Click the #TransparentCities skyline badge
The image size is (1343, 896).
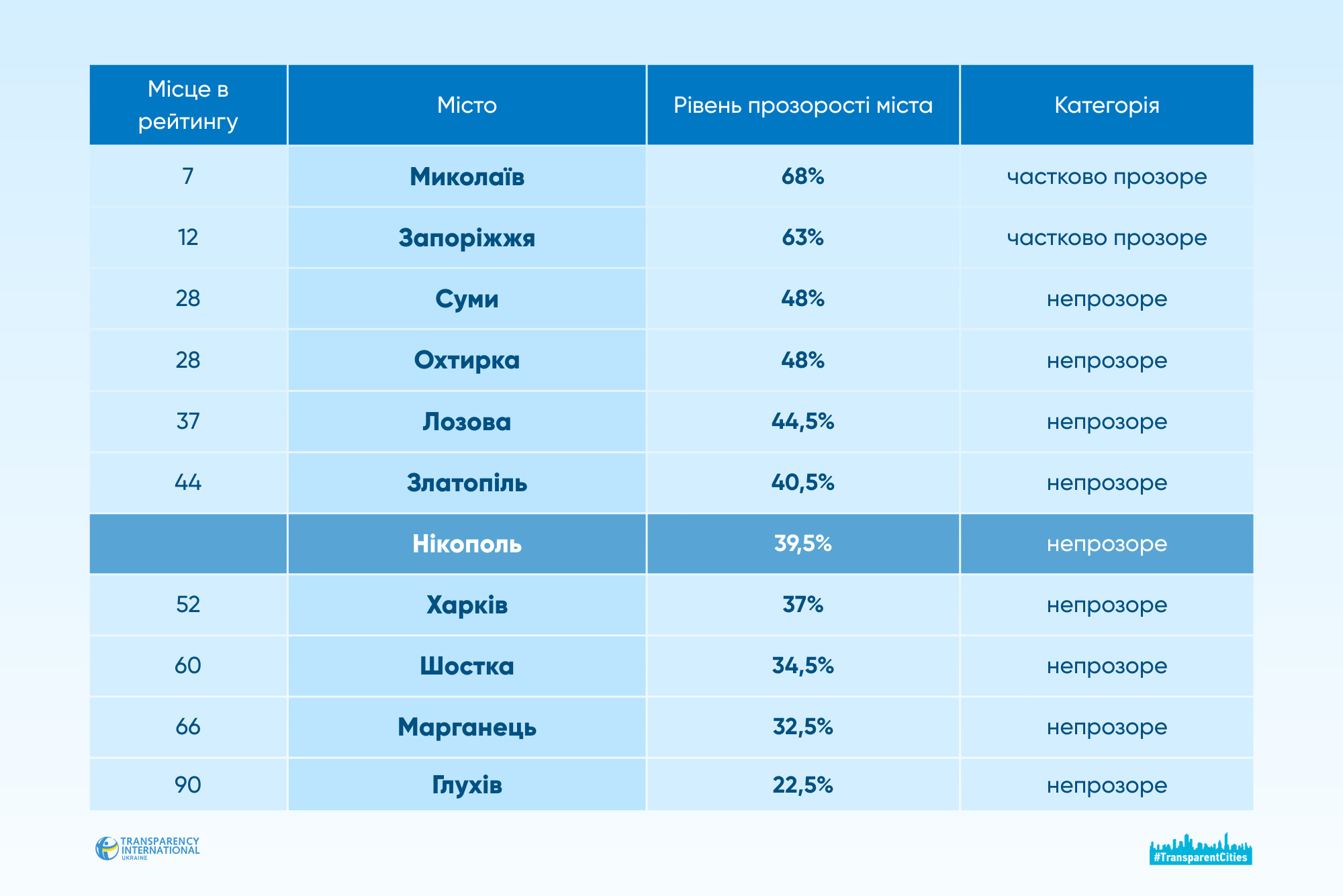tap(1200, 850)
